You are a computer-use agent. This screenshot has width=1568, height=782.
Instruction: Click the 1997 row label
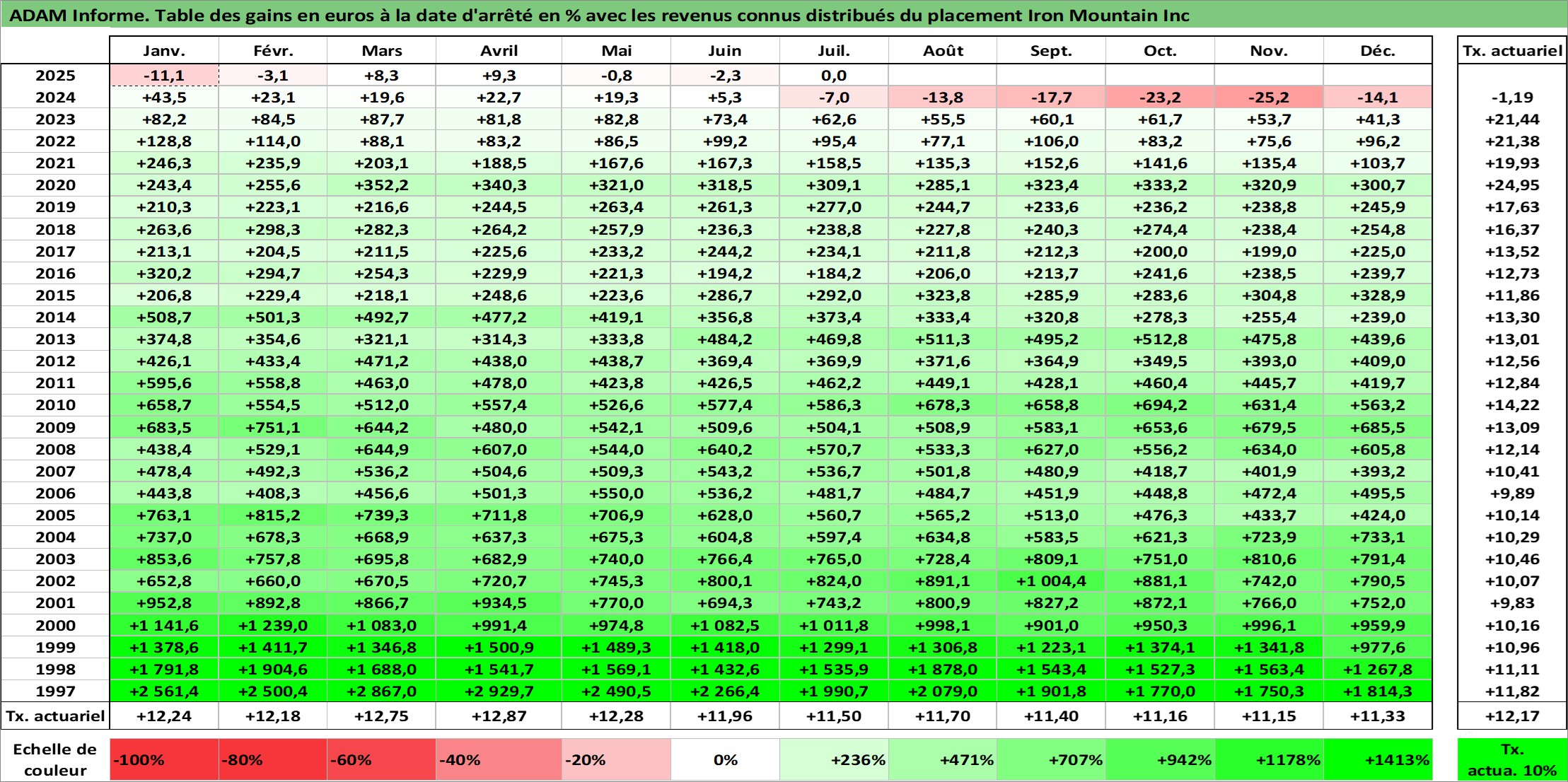point(55,691)
